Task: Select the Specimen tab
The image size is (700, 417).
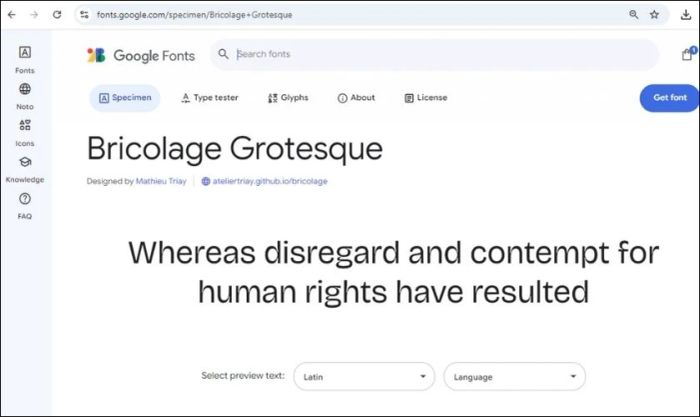Action: (x=125, y=98)
